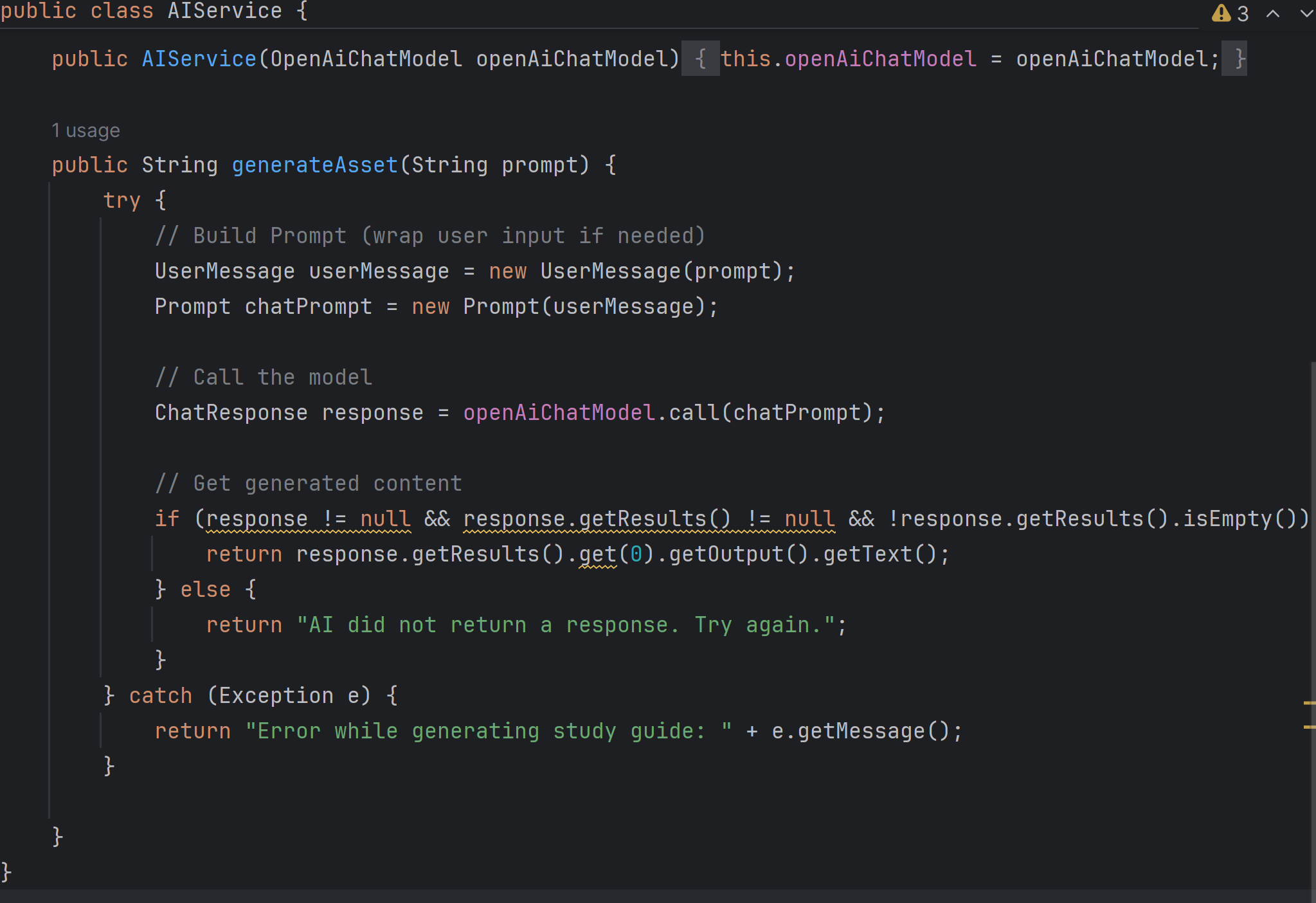Click upper yellow warning stripe marker
Image resolution: width=1316 pixels, height=903 pixels.
1309,703
